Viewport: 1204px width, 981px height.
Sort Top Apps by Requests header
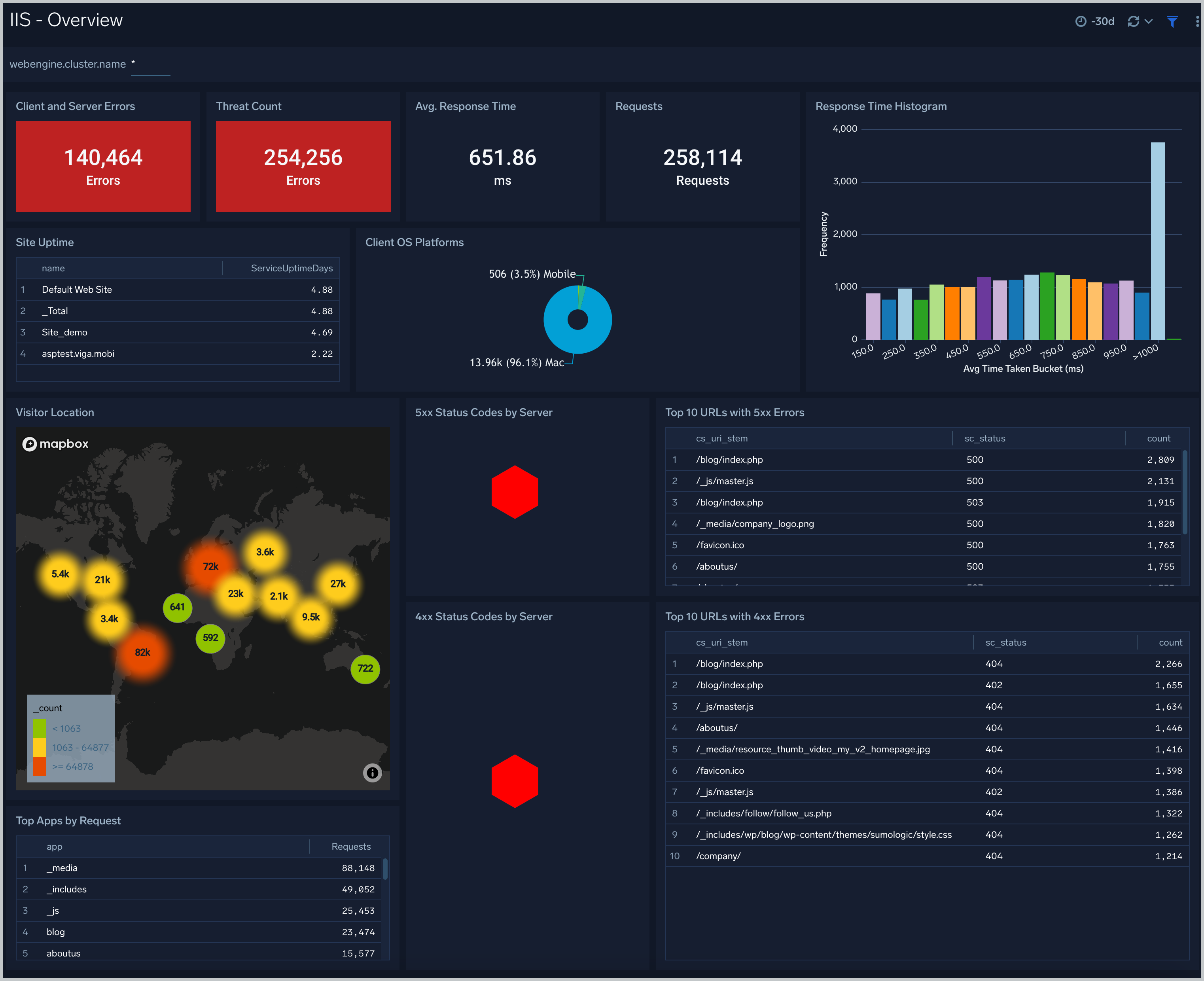pyautogui.click(x=351, y=847)
